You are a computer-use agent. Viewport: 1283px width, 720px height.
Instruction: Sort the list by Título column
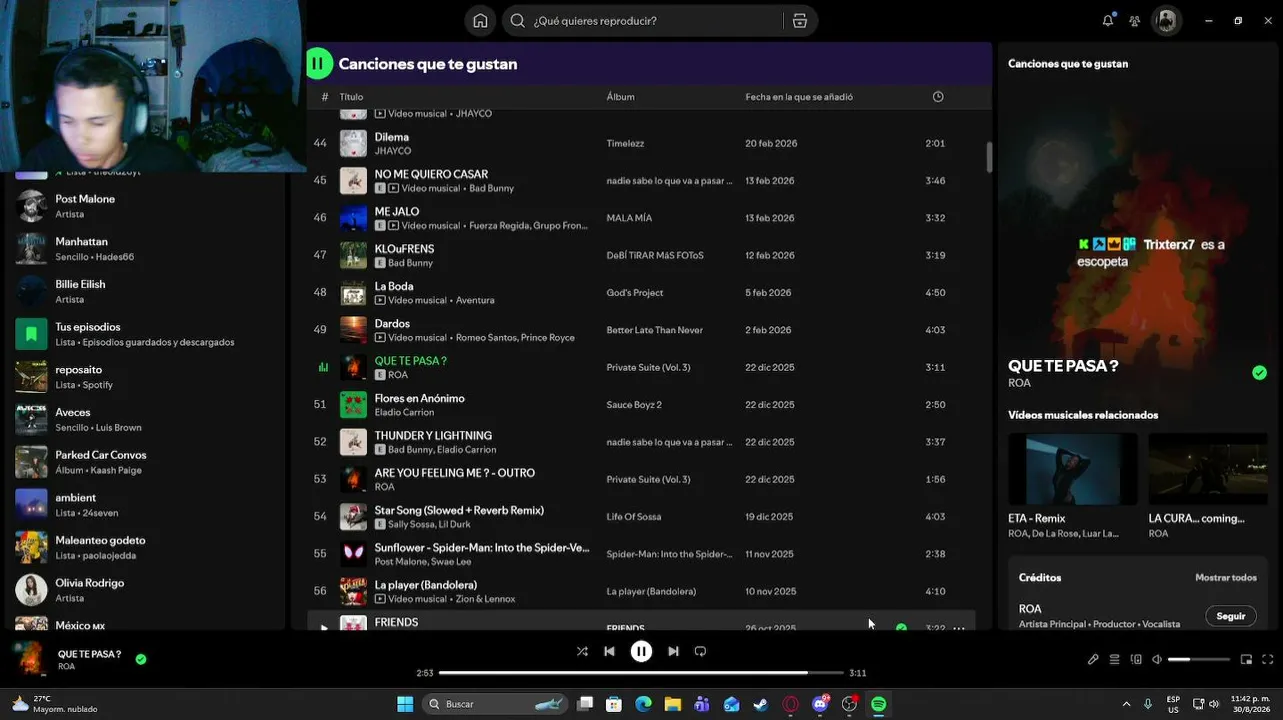[351, 97]
